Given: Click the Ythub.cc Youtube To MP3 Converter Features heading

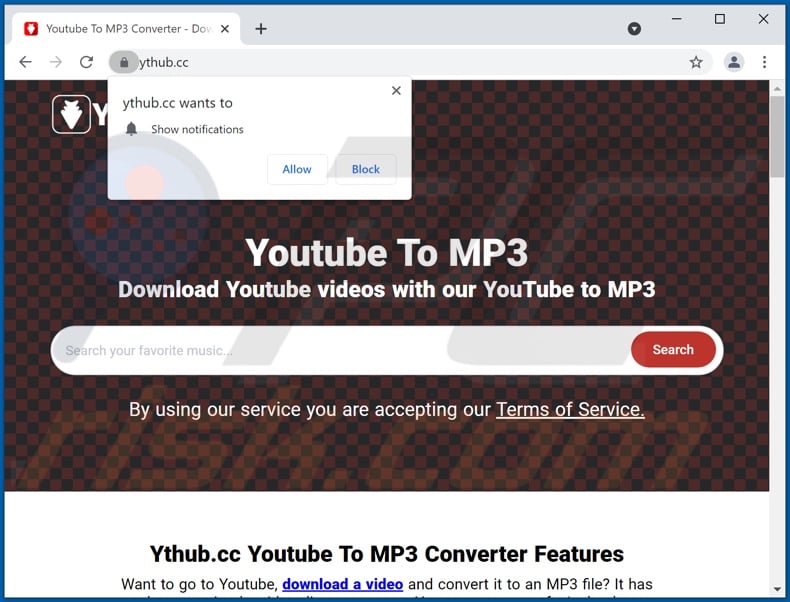Looking at the screenshot, I should pyautogui.click(x=387, y=554).
